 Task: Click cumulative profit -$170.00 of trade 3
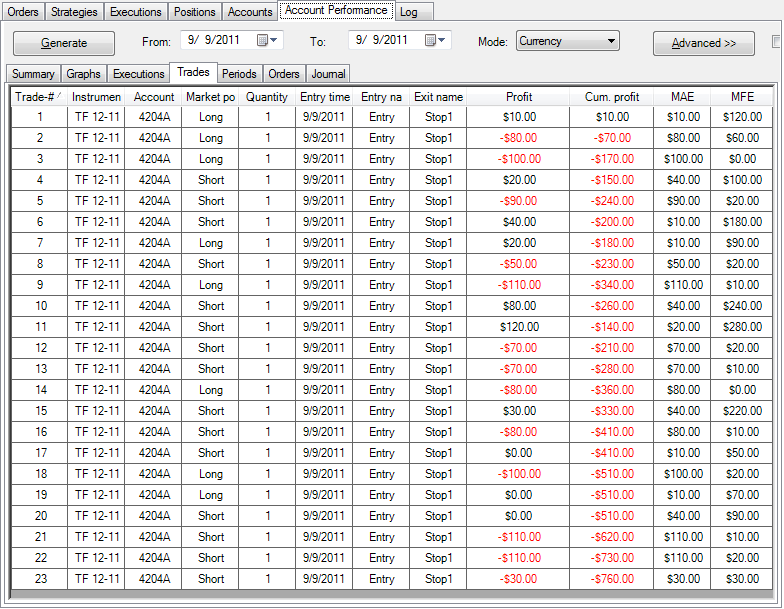click(x=611, y=159)
